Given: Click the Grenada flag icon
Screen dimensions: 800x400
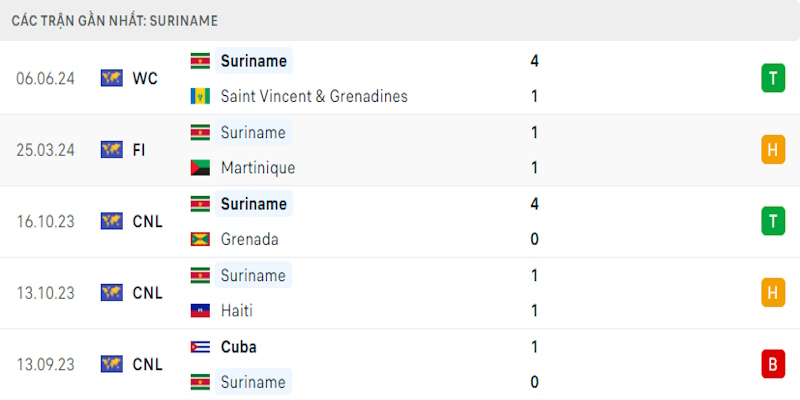Looking at the screenshot, I should [200, 240].
